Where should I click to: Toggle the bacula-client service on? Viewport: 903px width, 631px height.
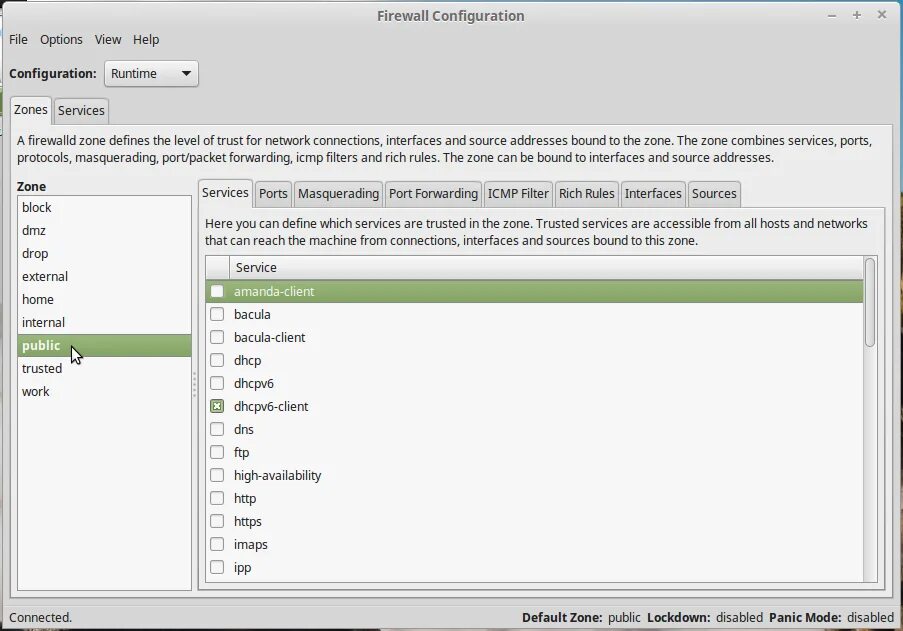pyautogui.click(x=217, y=337)
